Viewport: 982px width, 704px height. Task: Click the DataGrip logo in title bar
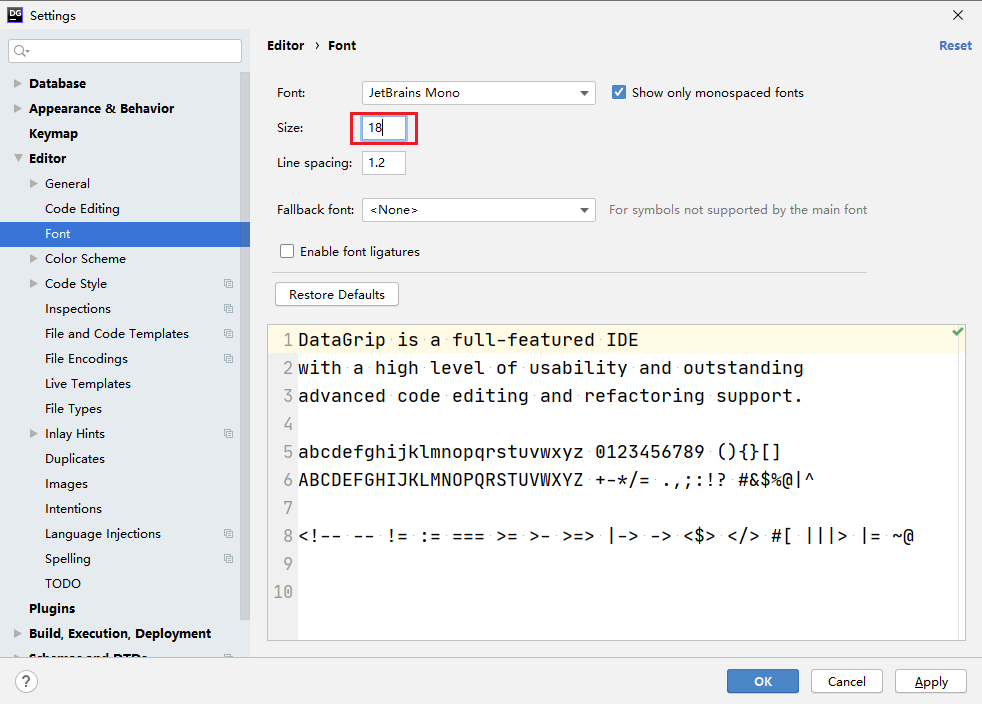tap(15, 15)
